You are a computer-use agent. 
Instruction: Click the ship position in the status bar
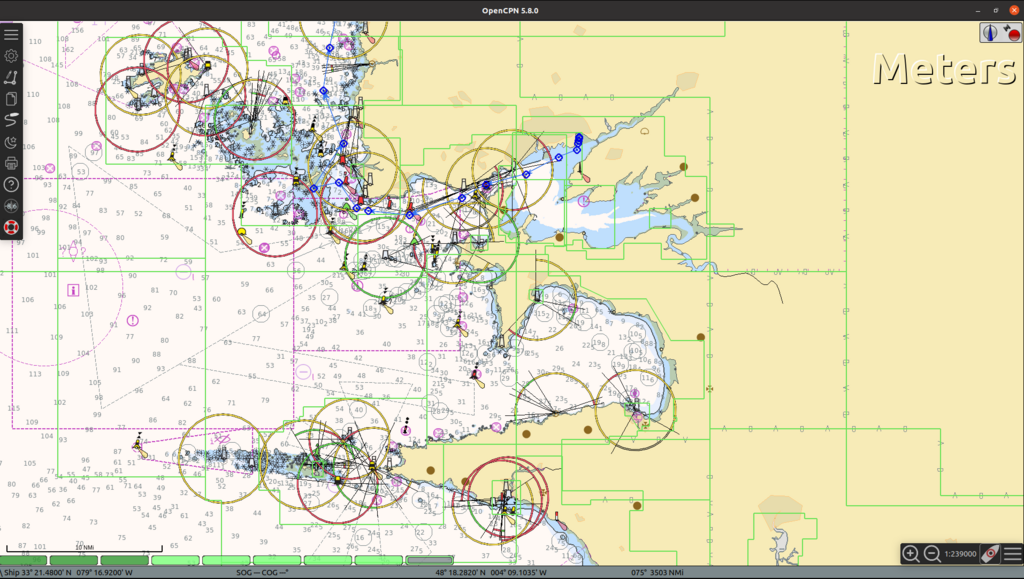tap(68, 572)
